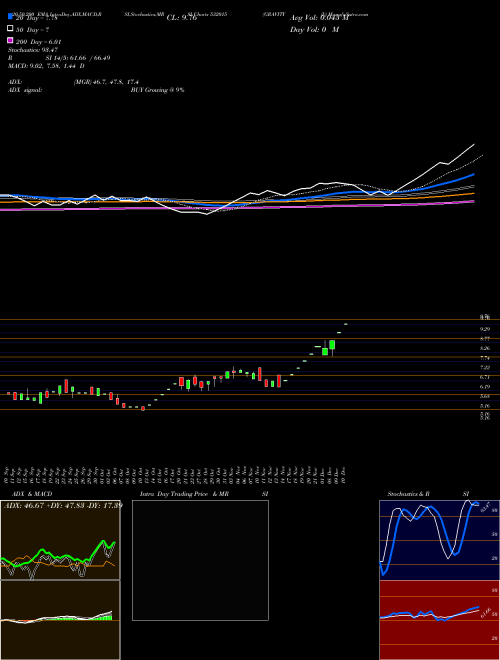Click the blue Stochastics oscillator chart panel
Screen dimensions: 500x660
click(x=439, y=540)
